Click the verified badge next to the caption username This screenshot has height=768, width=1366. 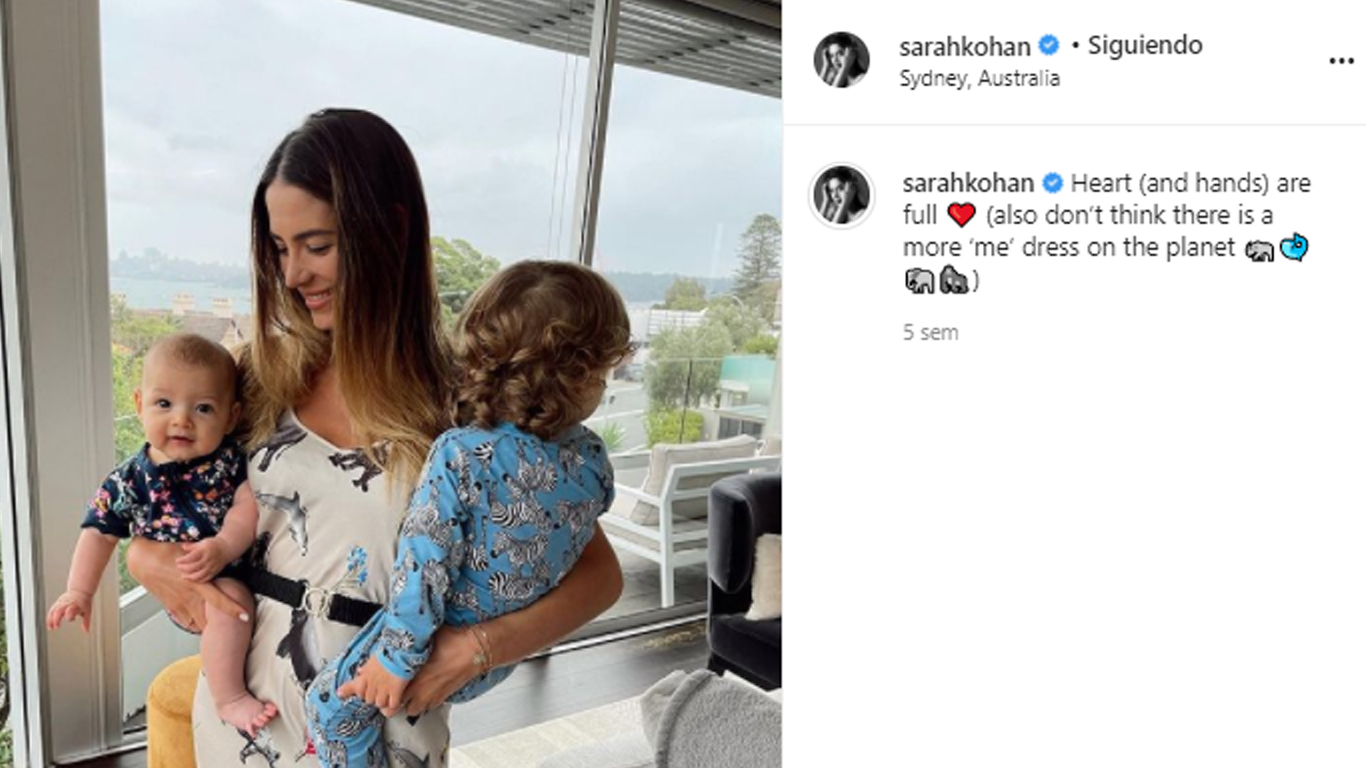pos(1053,183)
